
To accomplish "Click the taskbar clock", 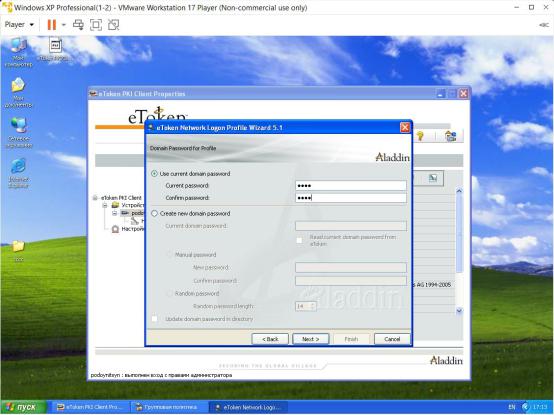I will 540,407.
